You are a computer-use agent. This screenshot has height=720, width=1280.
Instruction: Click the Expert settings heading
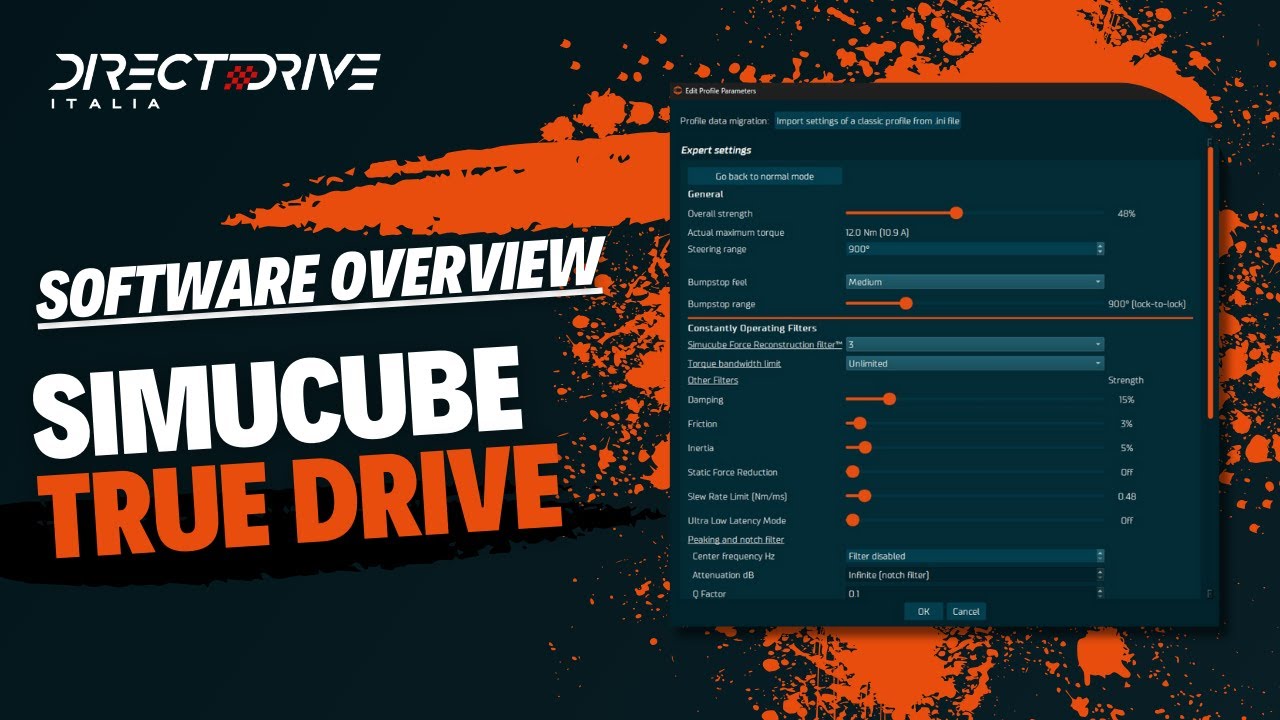point(716,150)
